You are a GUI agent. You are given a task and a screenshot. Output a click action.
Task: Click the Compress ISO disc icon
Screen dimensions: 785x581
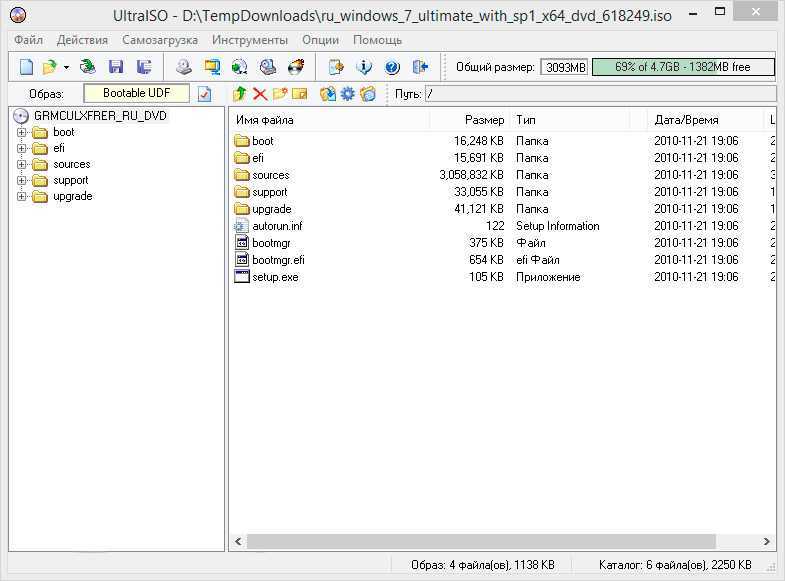pyautogui.click(x=240, y=67)
